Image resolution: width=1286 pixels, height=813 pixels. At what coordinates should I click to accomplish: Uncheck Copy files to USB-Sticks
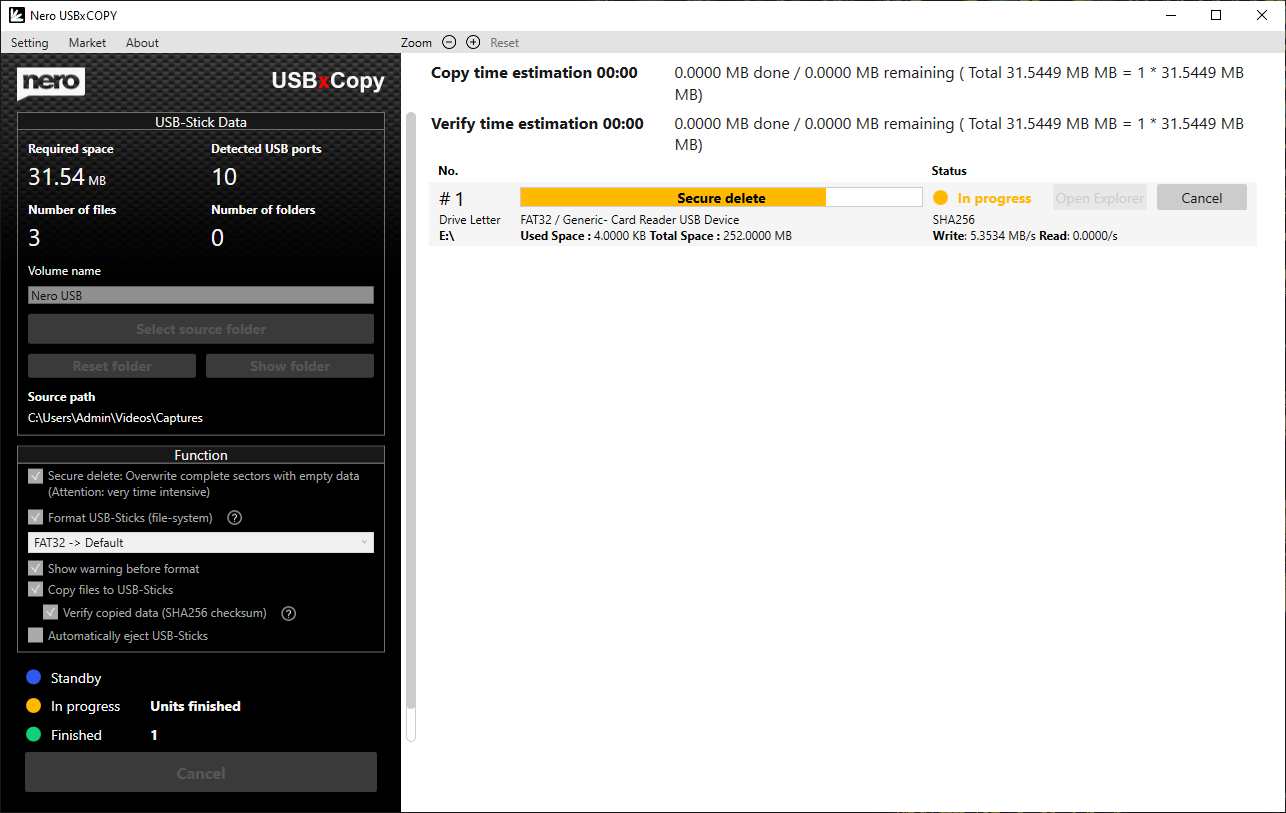click(x=36, y=590)
